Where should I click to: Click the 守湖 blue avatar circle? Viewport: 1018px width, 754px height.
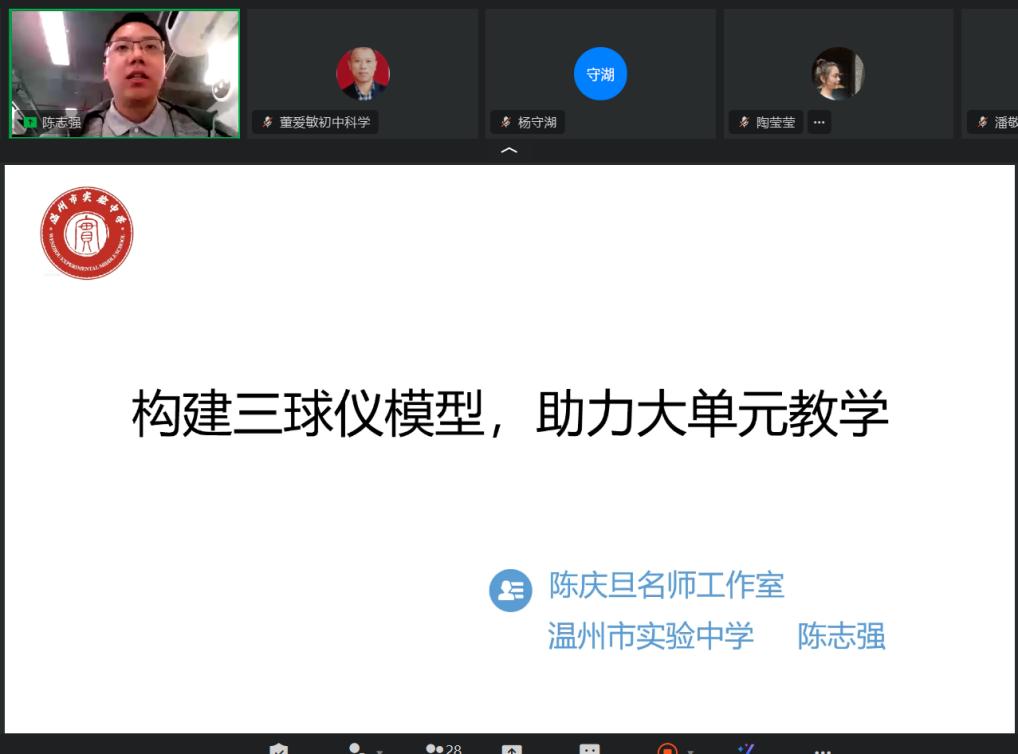click(600, 74)
